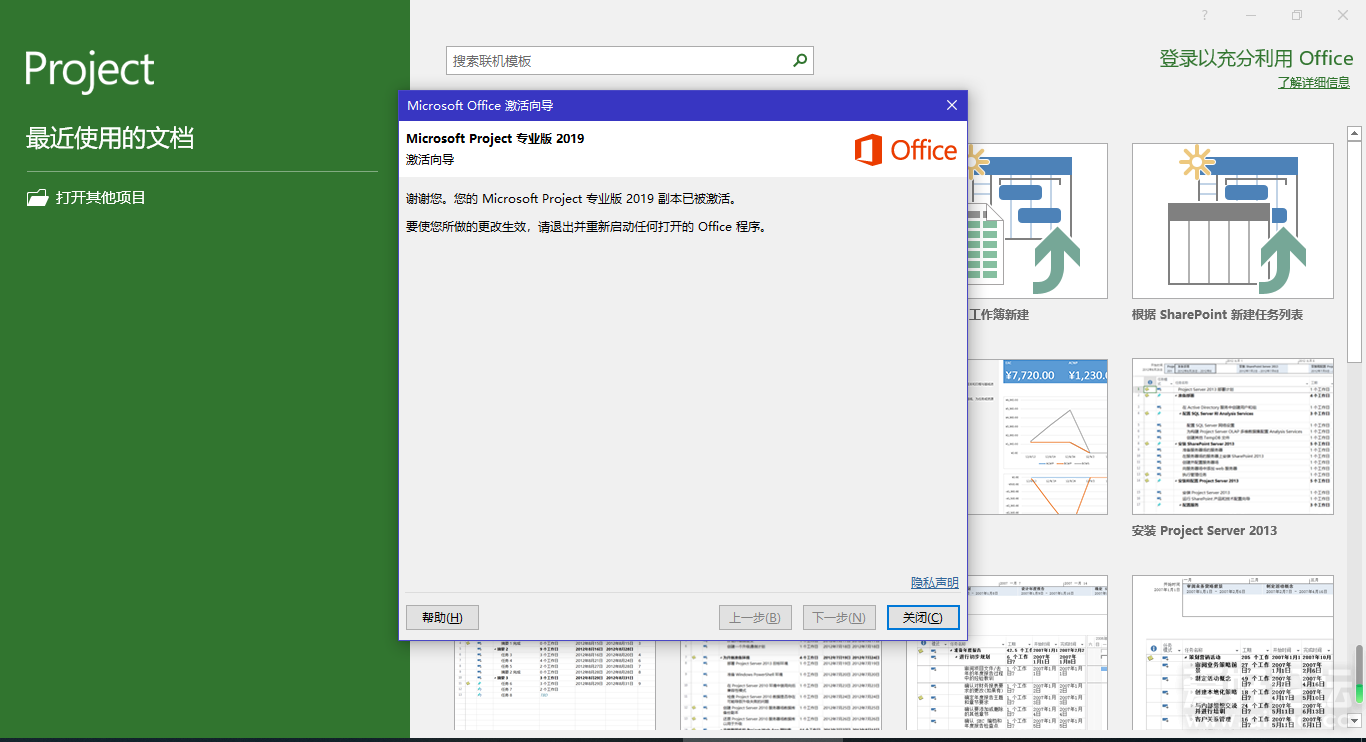The width and height of the screenshot is (1366, 742).
Task: Select the cost chart template showing ¥7,720.00
Action: (1037, 437)
